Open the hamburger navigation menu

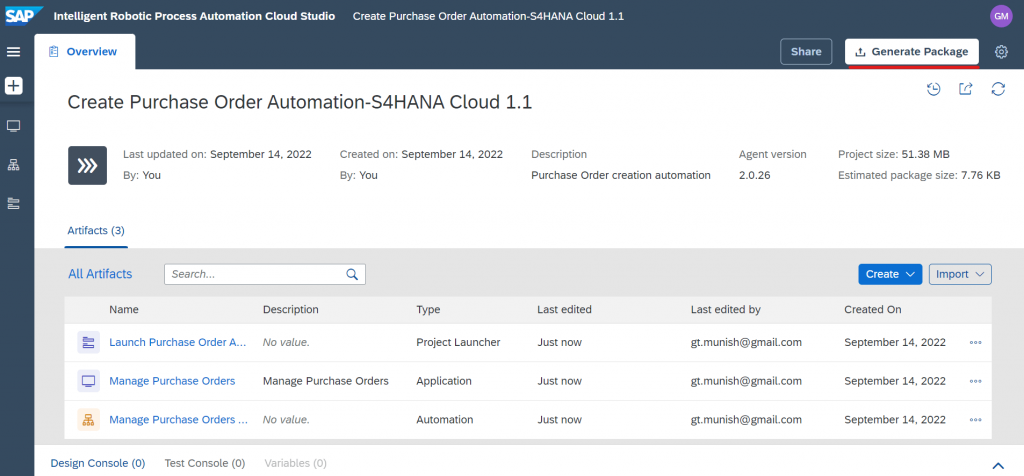[13, 52]
